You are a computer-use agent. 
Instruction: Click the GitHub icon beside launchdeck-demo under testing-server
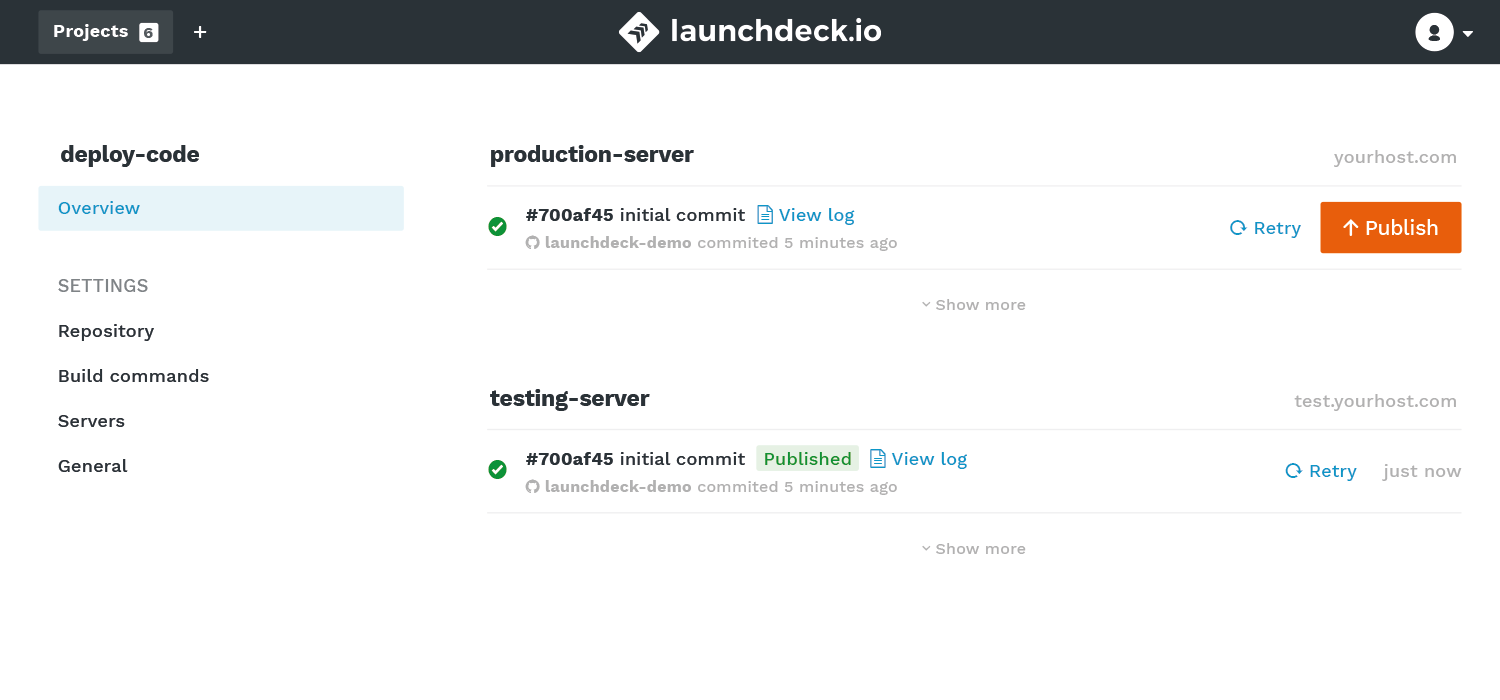532,486
